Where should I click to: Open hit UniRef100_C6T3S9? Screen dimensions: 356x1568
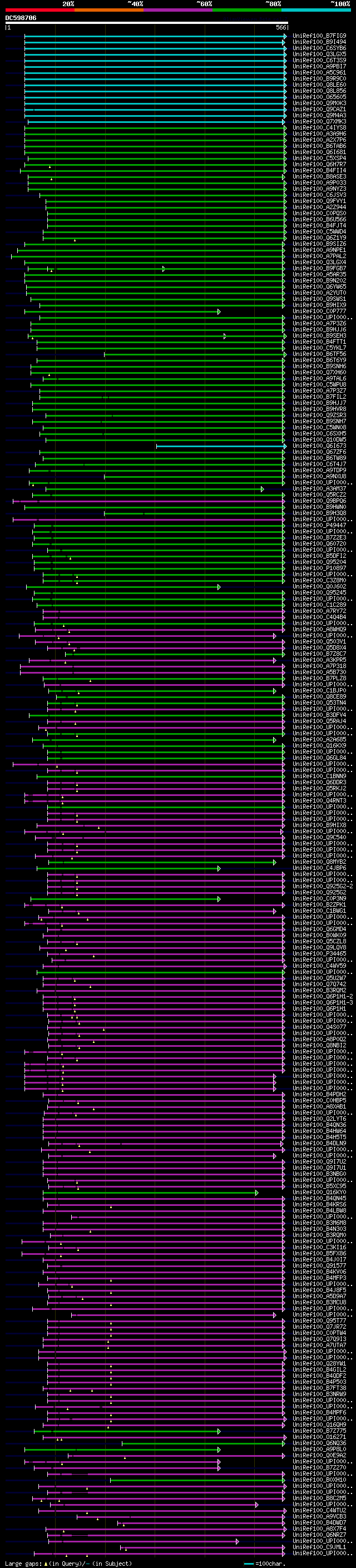[x=319, y=61]
